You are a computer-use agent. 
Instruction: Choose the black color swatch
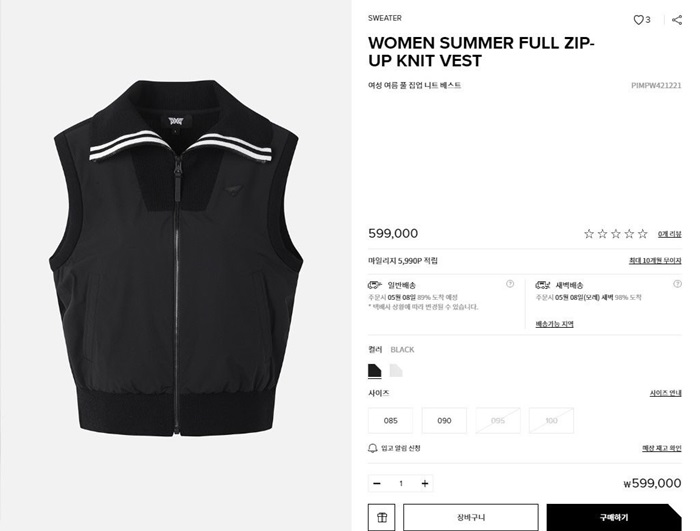[375, 371]
